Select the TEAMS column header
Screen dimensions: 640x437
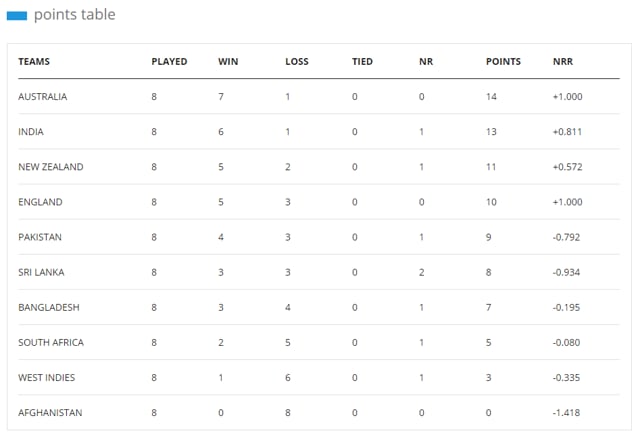coord(34,62)
